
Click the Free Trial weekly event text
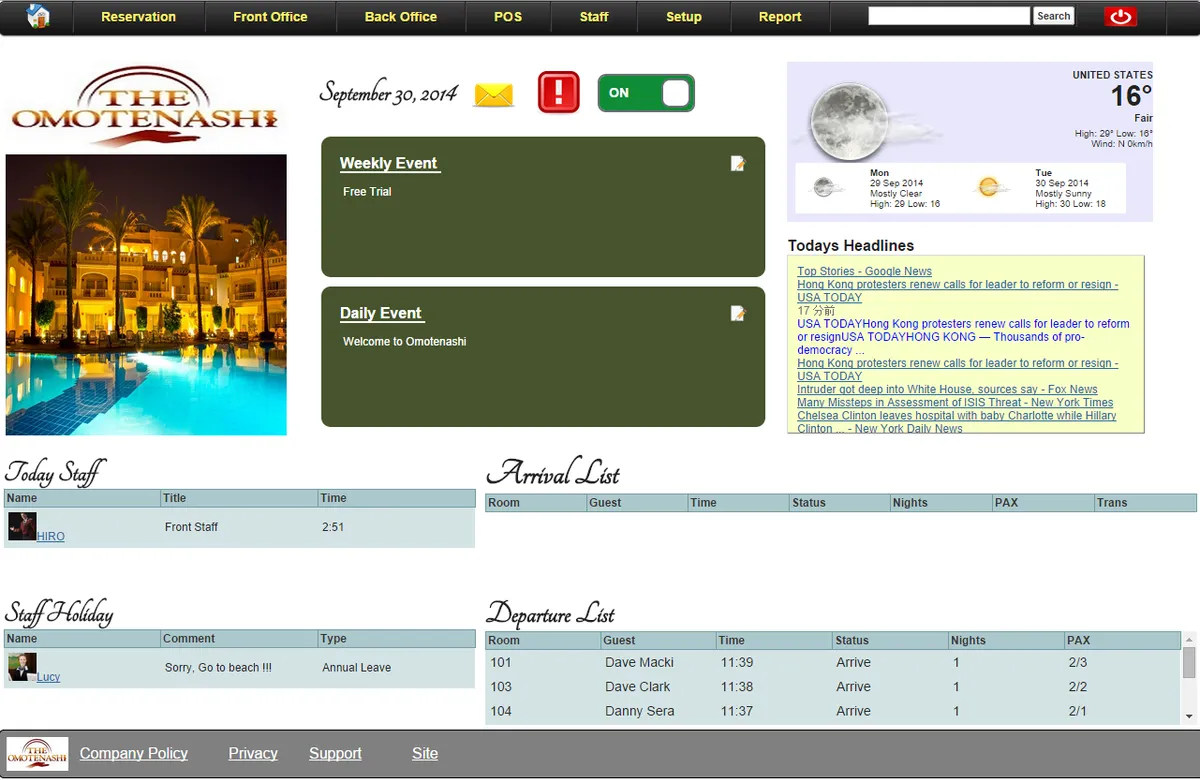click(367, 192)
